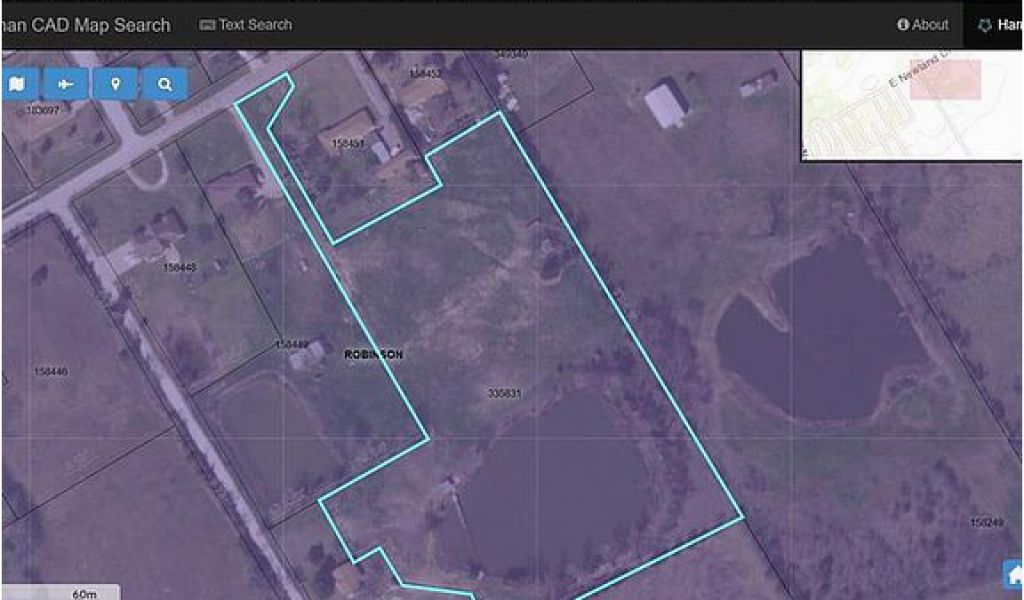Open the Text Search tab
Screen dimensions: 1024x600
pos(246,25)
